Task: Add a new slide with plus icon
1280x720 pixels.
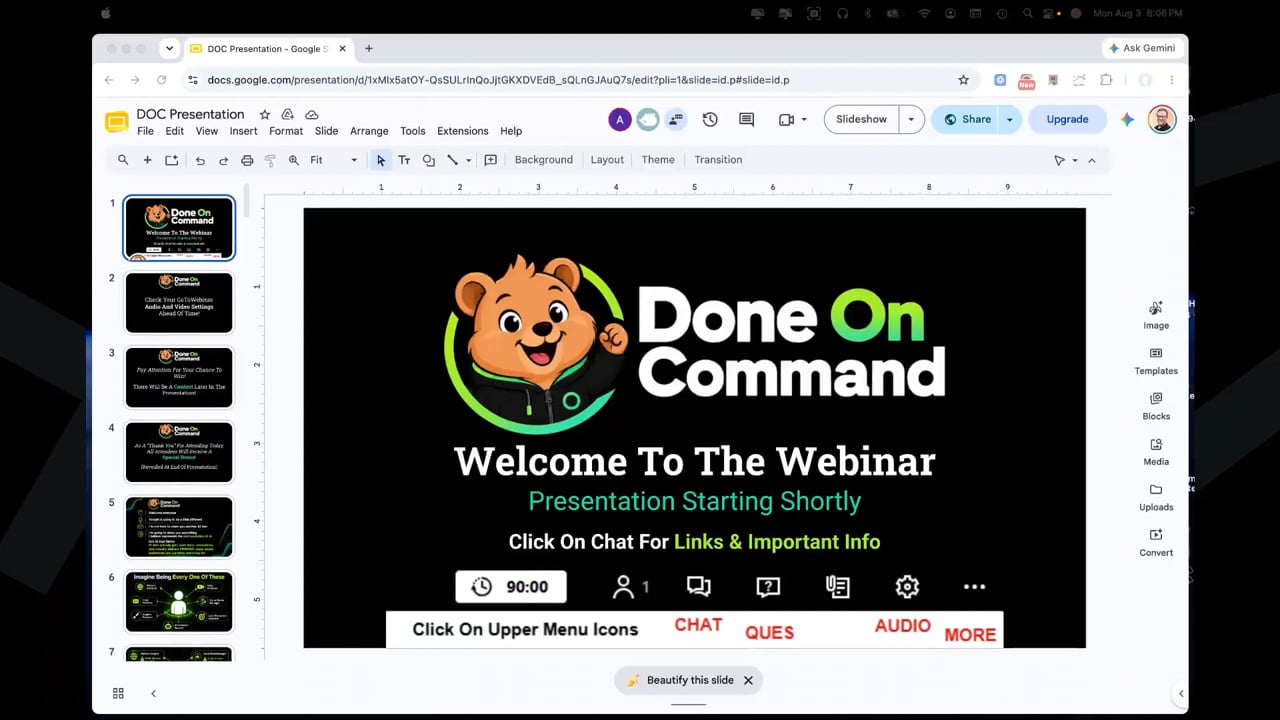Action: 147,160
